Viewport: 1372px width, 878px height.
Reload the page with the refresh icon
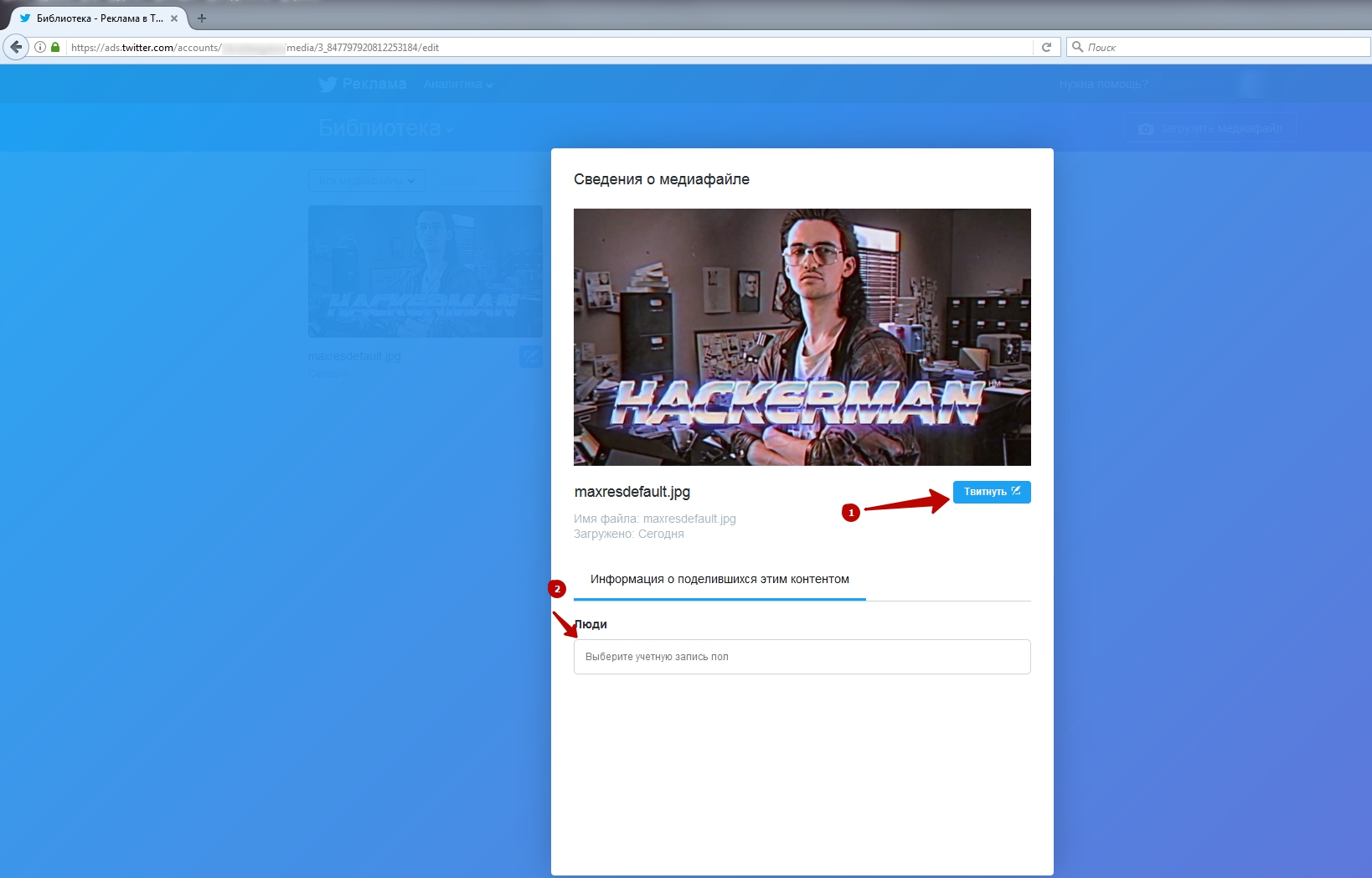pos(1046,47)
